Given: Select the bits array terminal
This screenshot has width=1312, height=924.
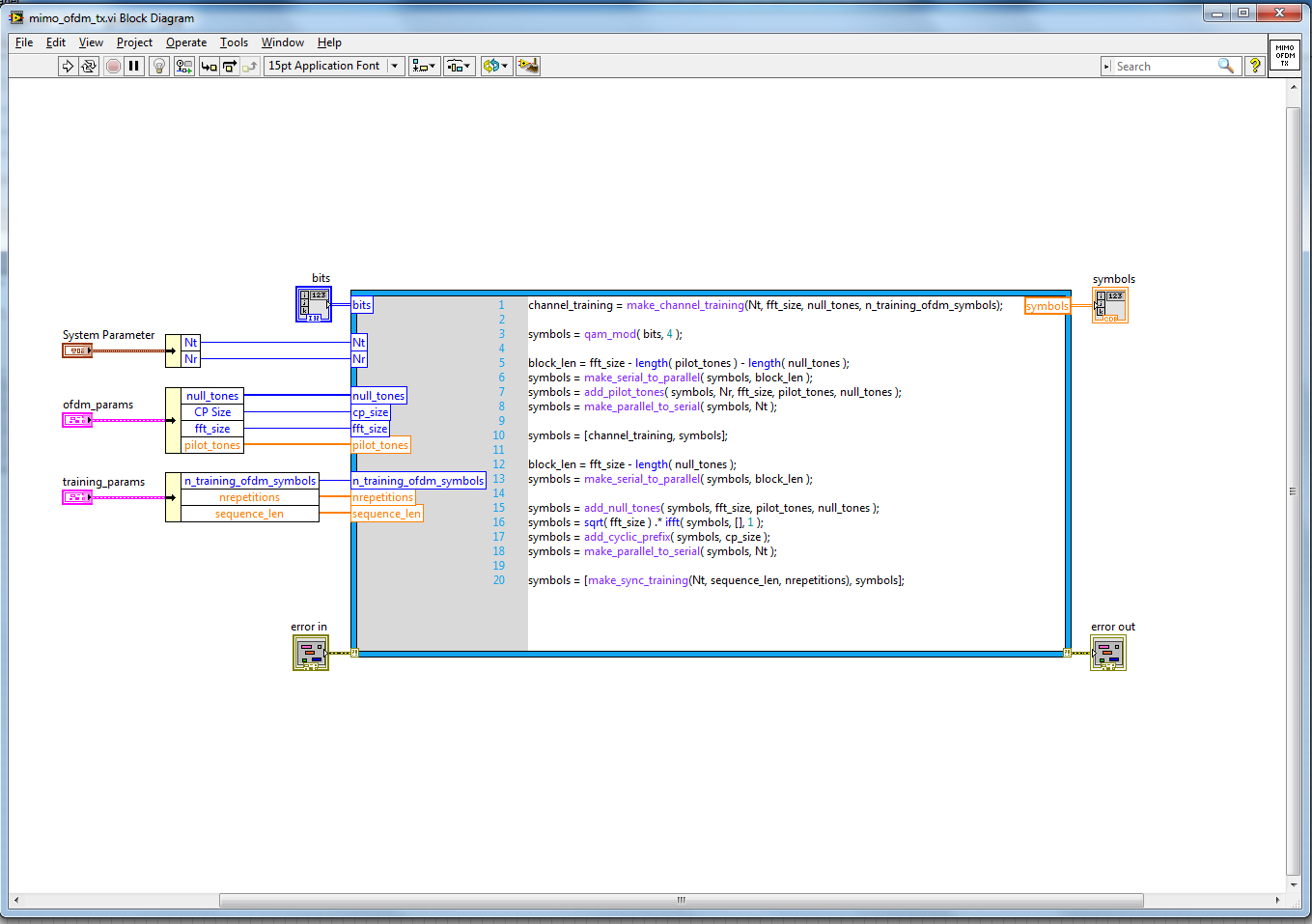Looking at the screenshot, I should [x=314, y=304].
